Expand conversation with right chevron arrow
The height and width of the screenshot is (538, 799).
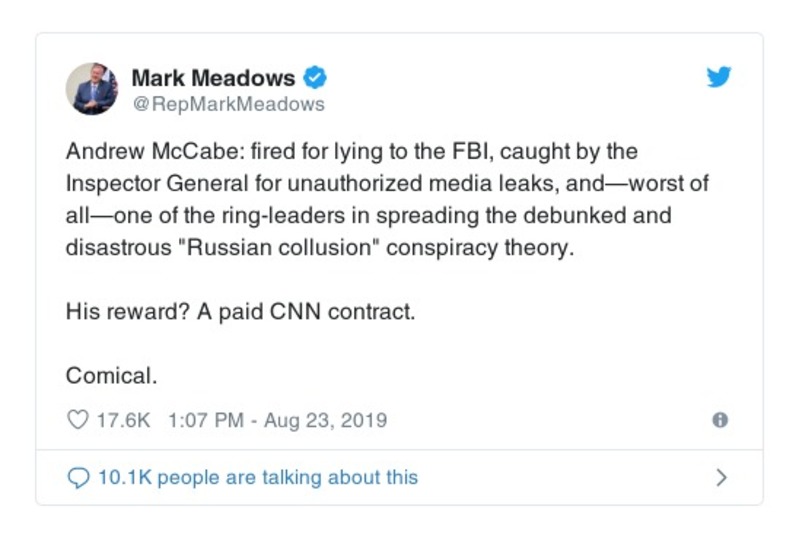pos(720,478)
